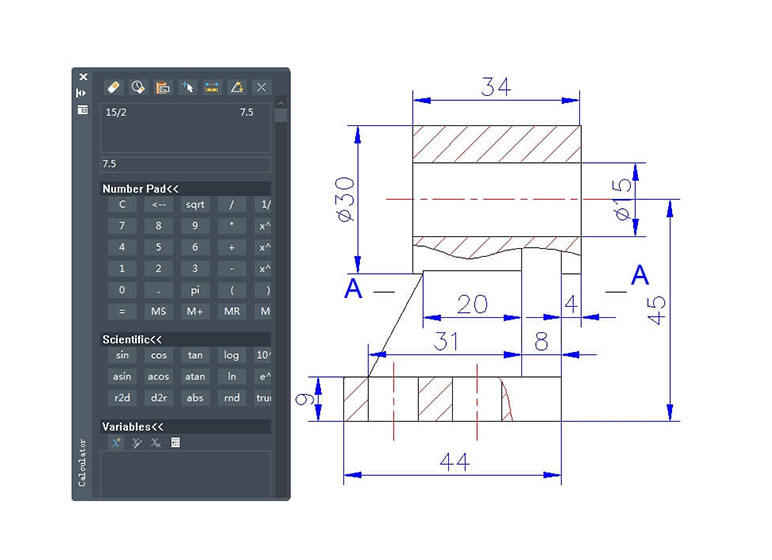Click the number 4 key
Screen dimensions: 772x560
tap(122, 247)
